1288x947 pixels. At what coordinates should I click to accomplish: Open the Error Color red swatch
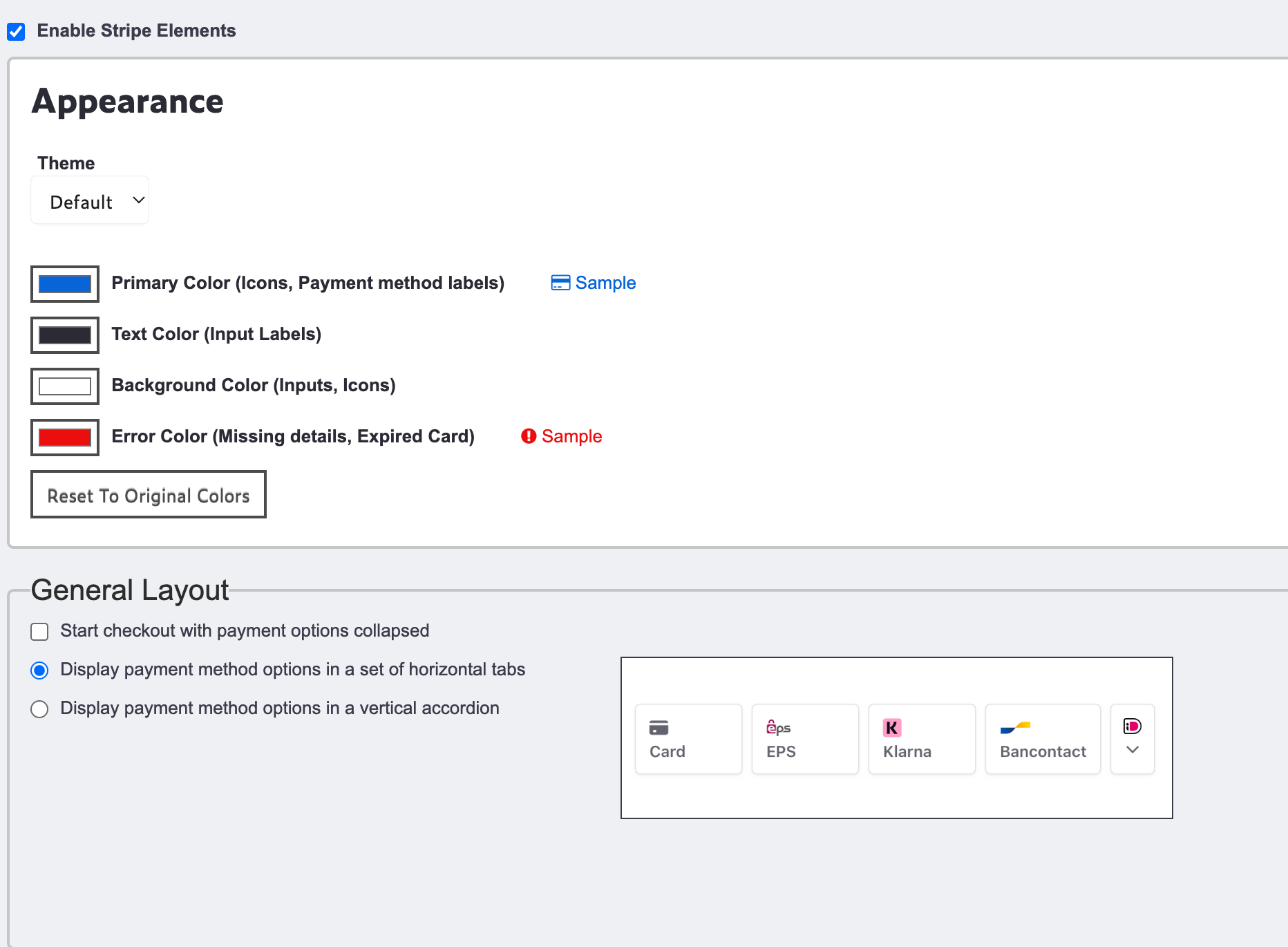[x=65, y=438]
